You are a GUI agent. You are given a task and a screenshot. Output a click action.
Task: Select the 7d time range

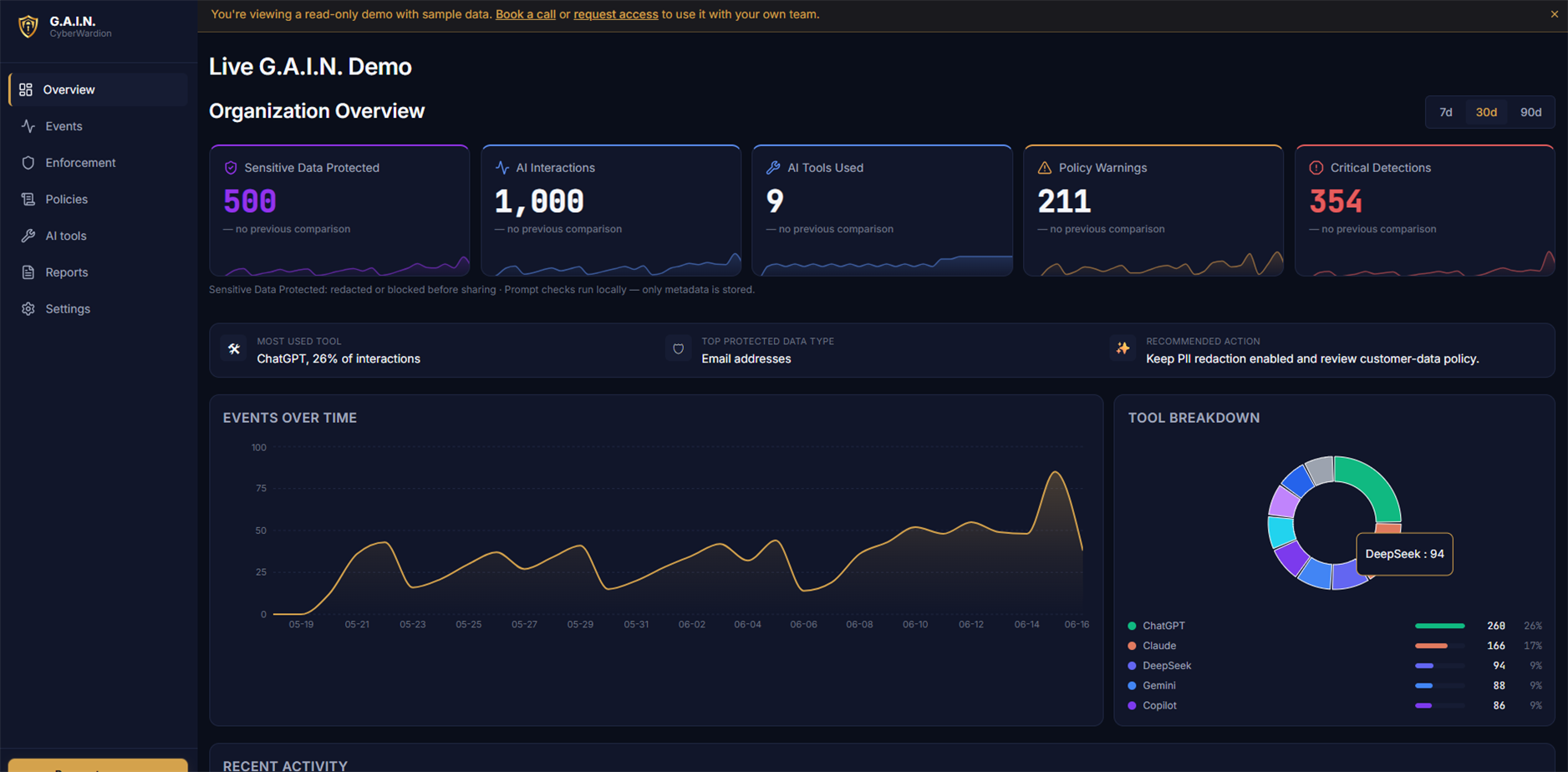[x=1446, y=112]
